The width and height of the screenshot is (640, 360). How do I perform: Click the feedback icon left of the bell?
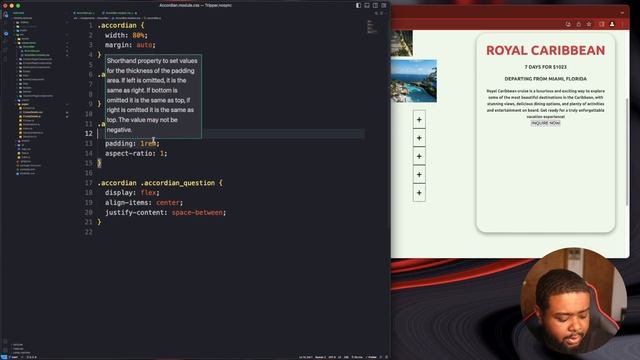tap(381, 357)
